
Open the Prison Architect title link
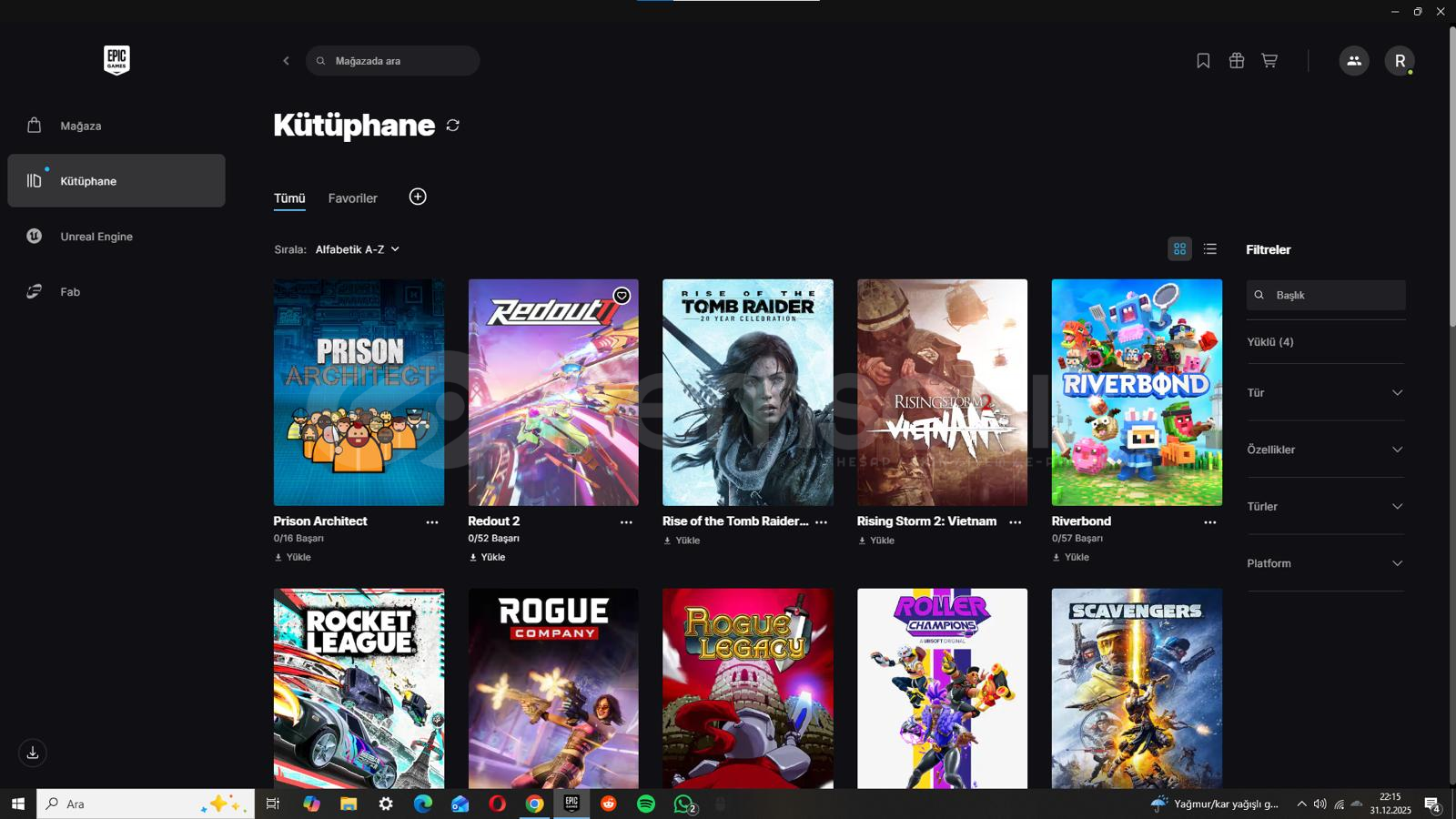[x=320, y=521]
